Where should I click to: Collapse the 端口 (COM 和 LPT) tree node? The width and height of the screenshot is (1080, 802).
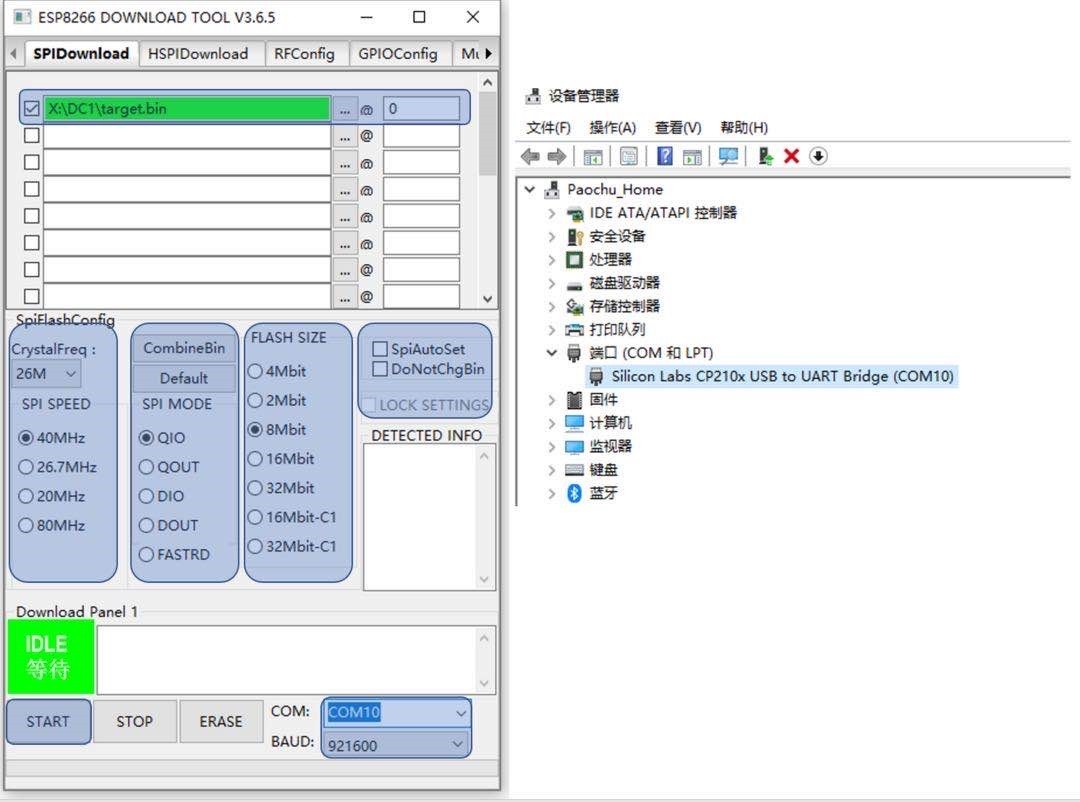[551, 353]
